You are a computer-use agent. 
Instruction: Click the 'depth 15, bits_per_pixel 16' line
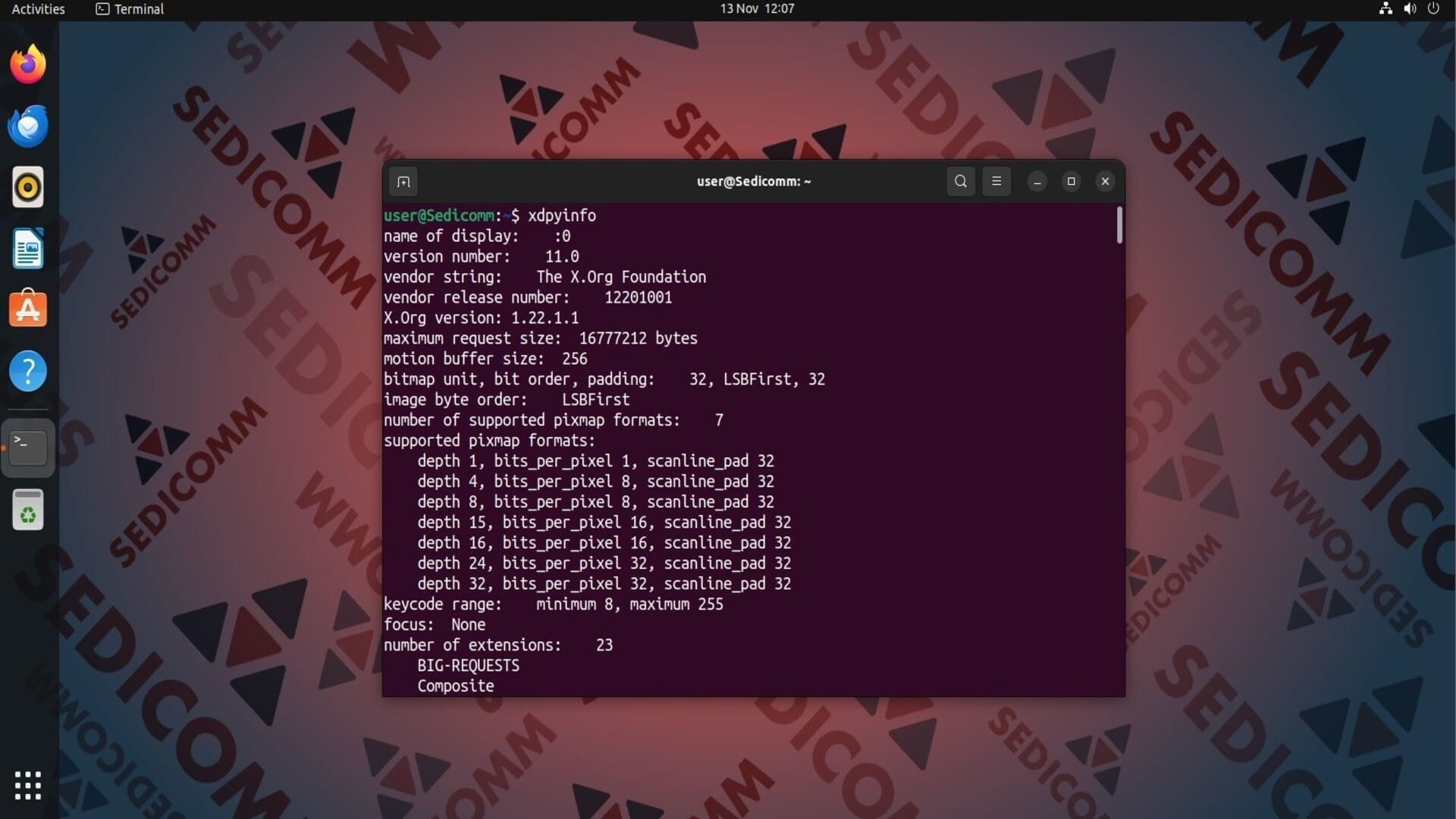click(x=604, y=522)
